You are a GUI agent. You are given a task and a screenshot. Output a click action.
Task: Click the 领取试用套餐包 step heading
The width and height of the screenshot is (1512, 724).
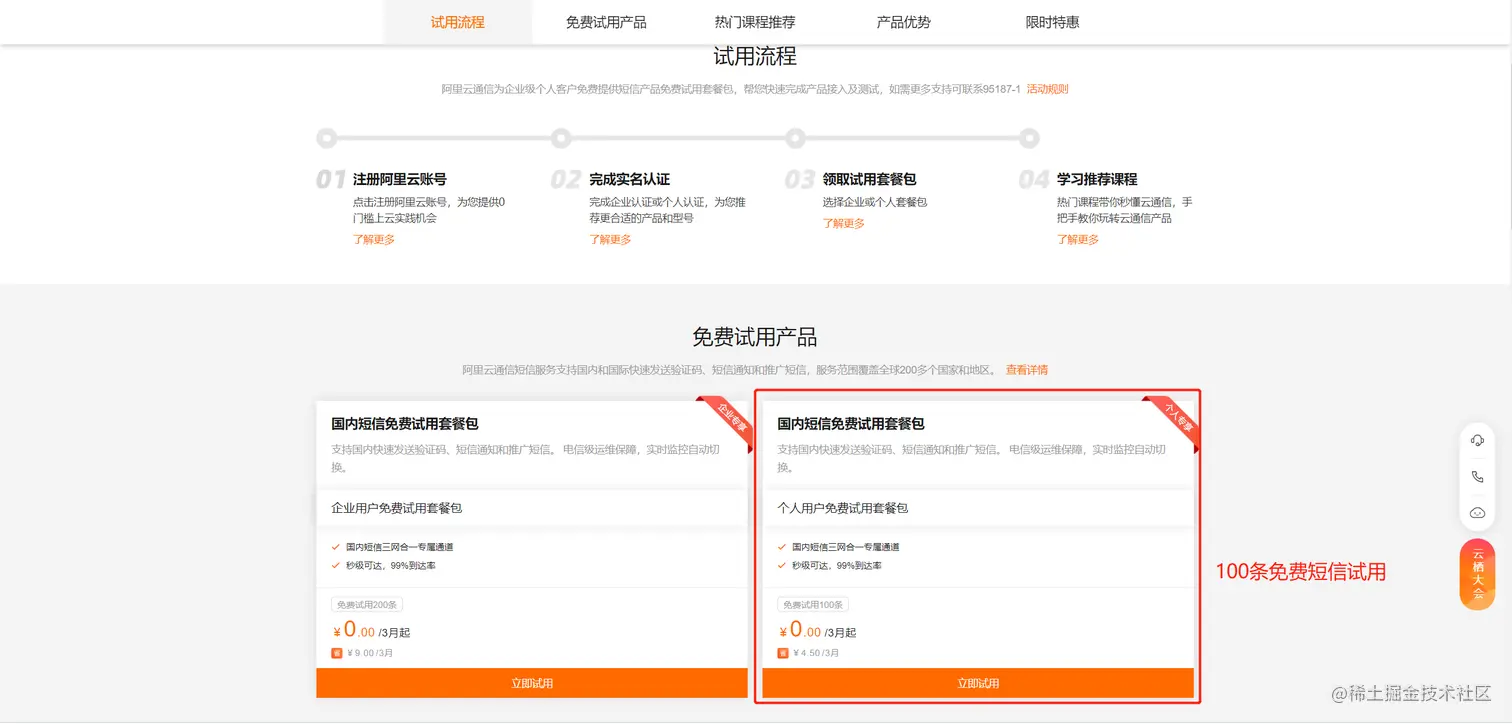[x=870, y=180]
